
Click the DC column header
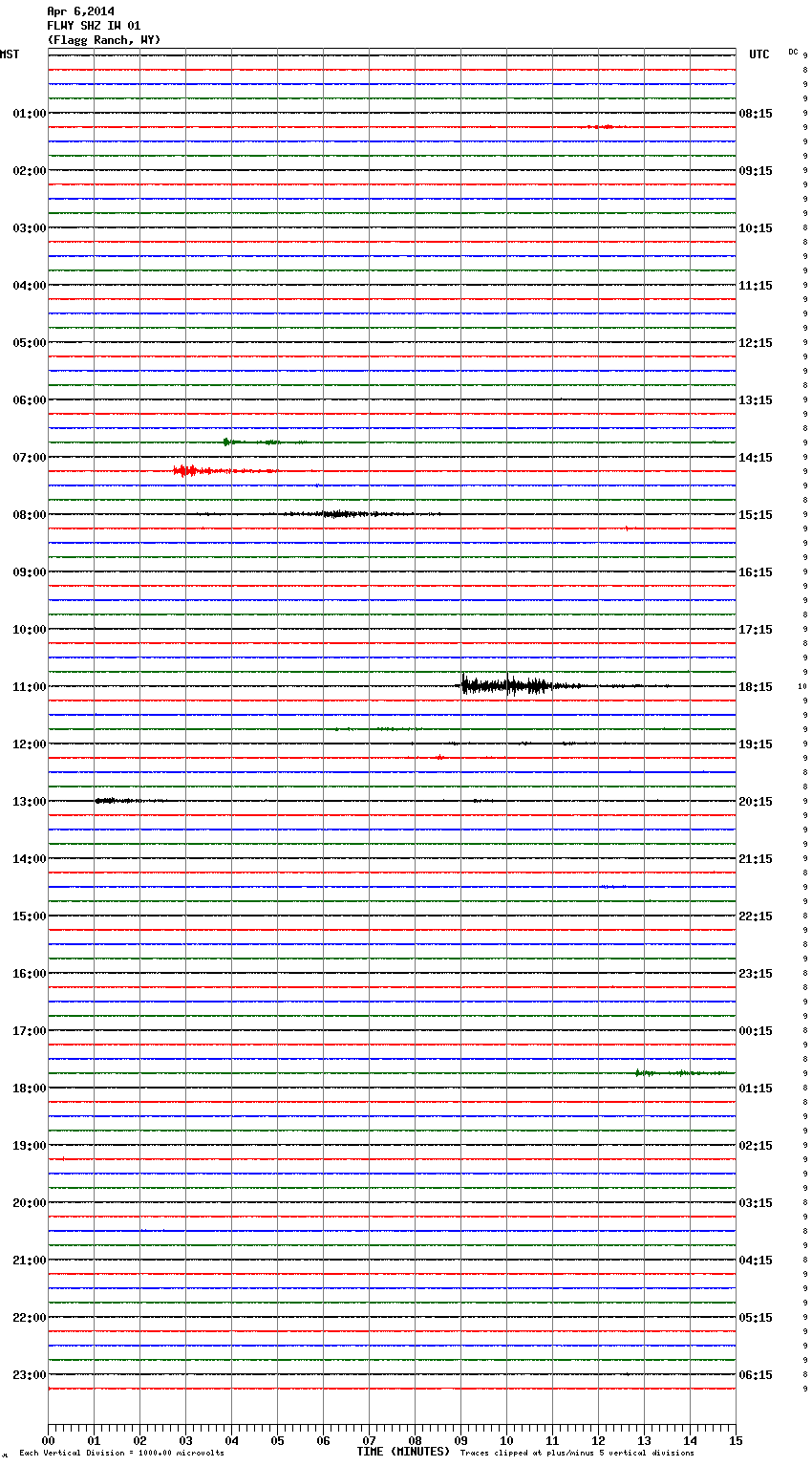[793, 52]
